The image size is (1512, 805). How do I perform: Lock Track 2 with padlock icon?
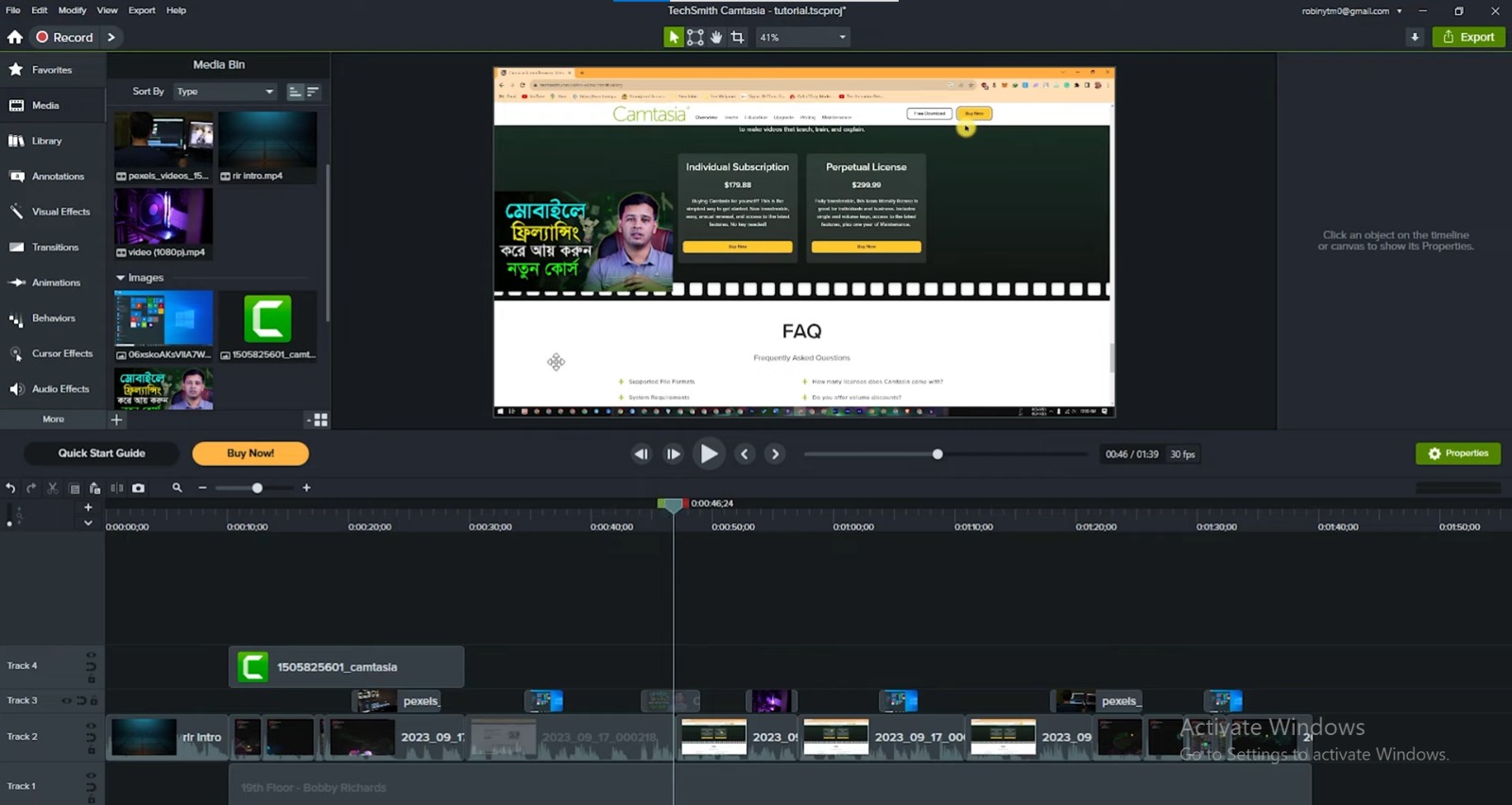(91, 750)
